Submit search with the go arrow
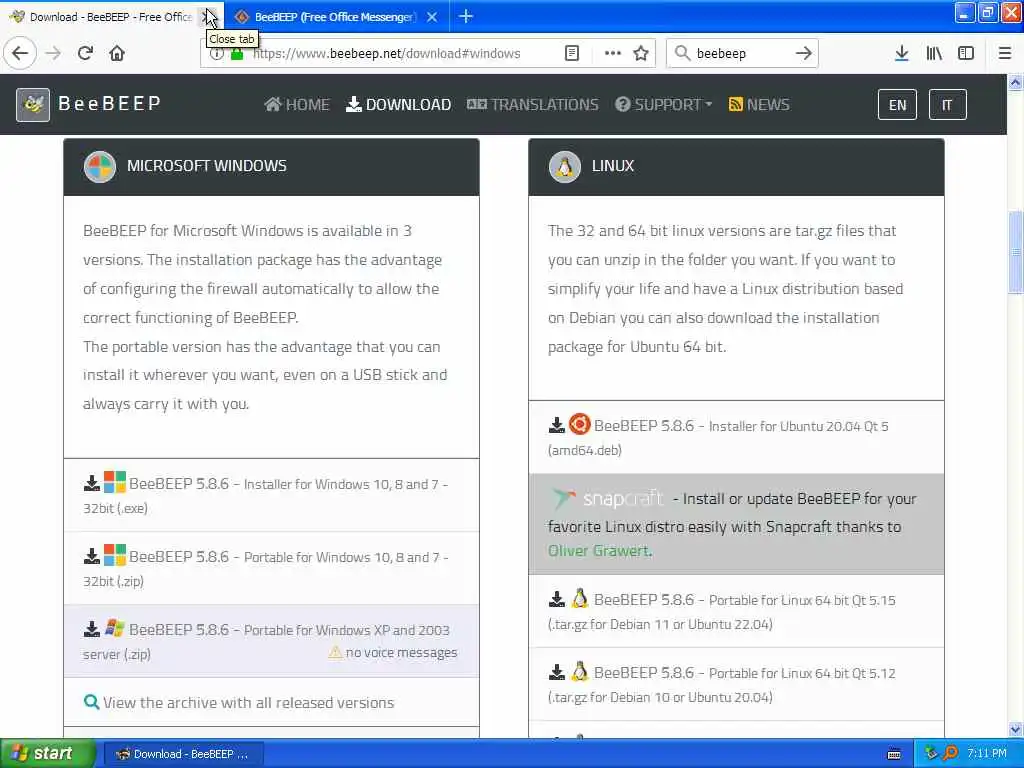The image size is (1024, 768). click(804, 53)
